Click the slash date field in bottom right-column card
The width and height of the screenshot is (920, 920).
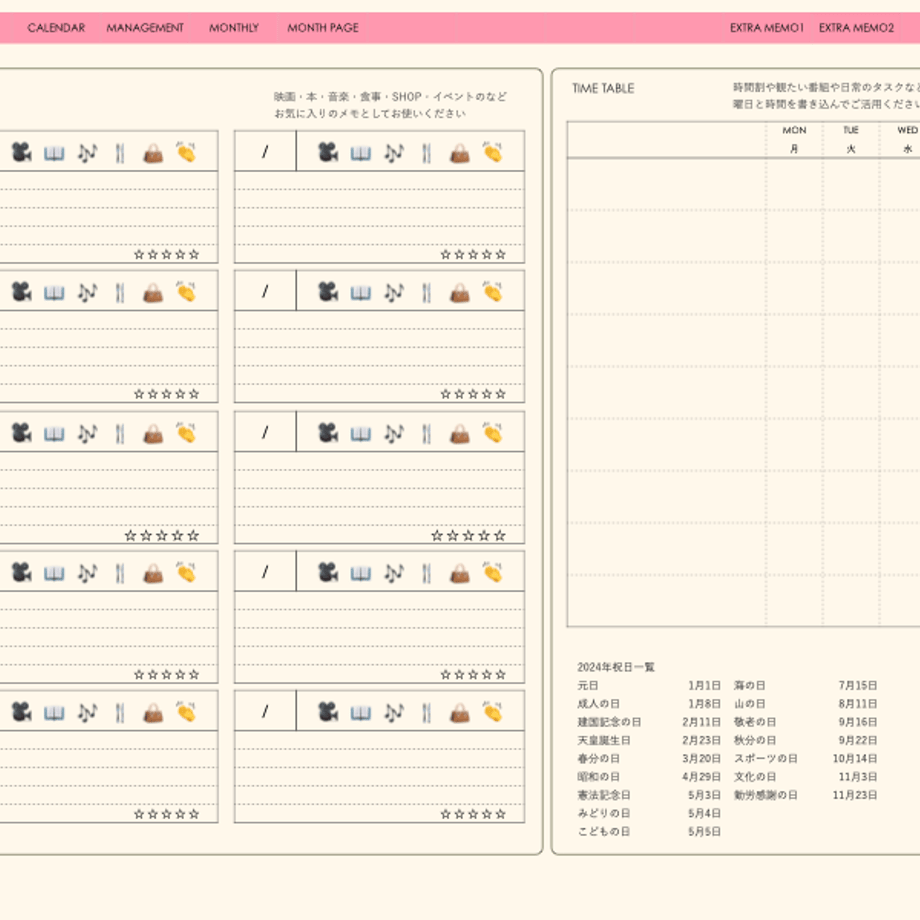pyautogui.click(x=265, y=711)
